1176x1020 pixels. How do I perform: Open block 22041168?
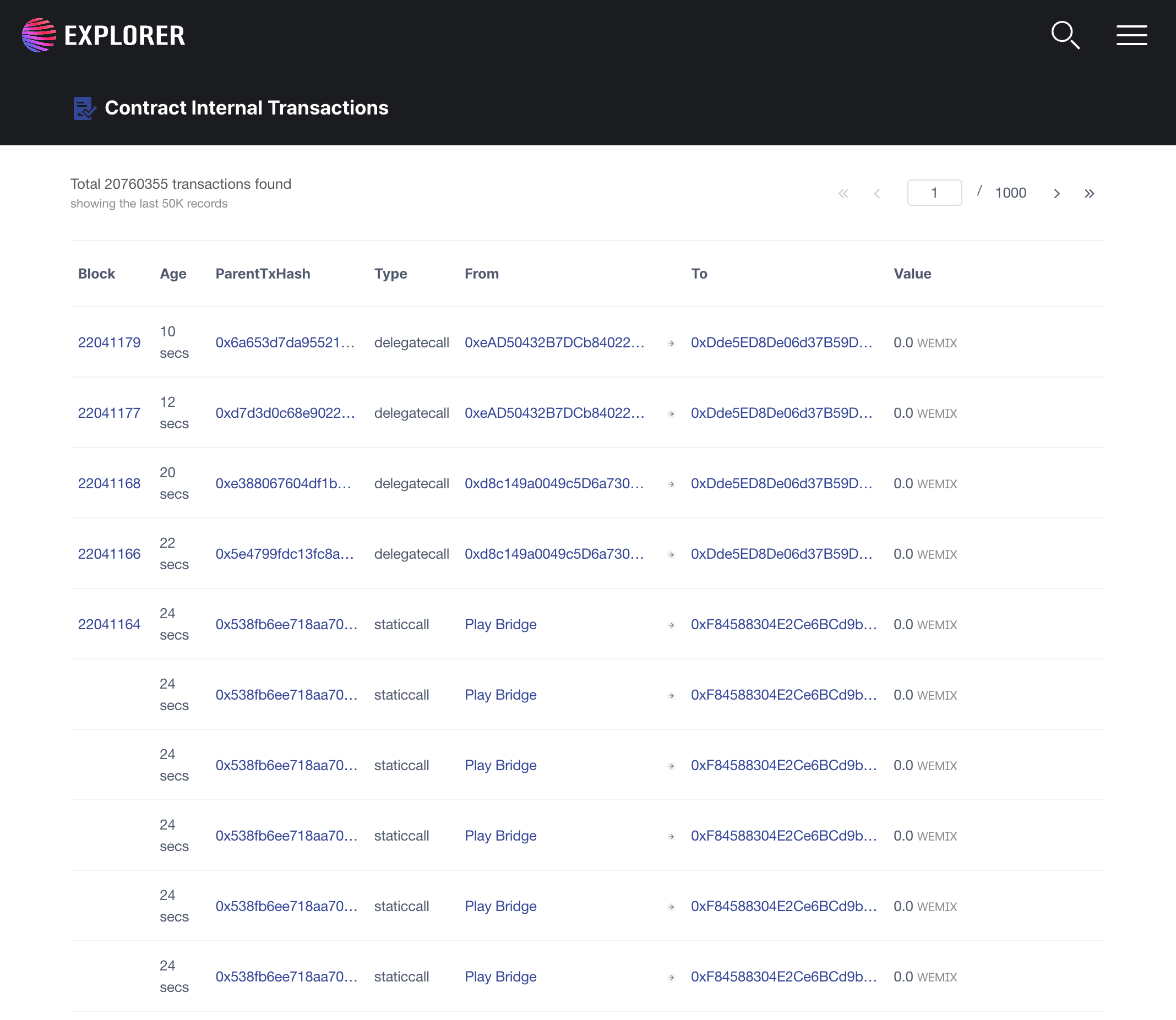pos(108,483)
